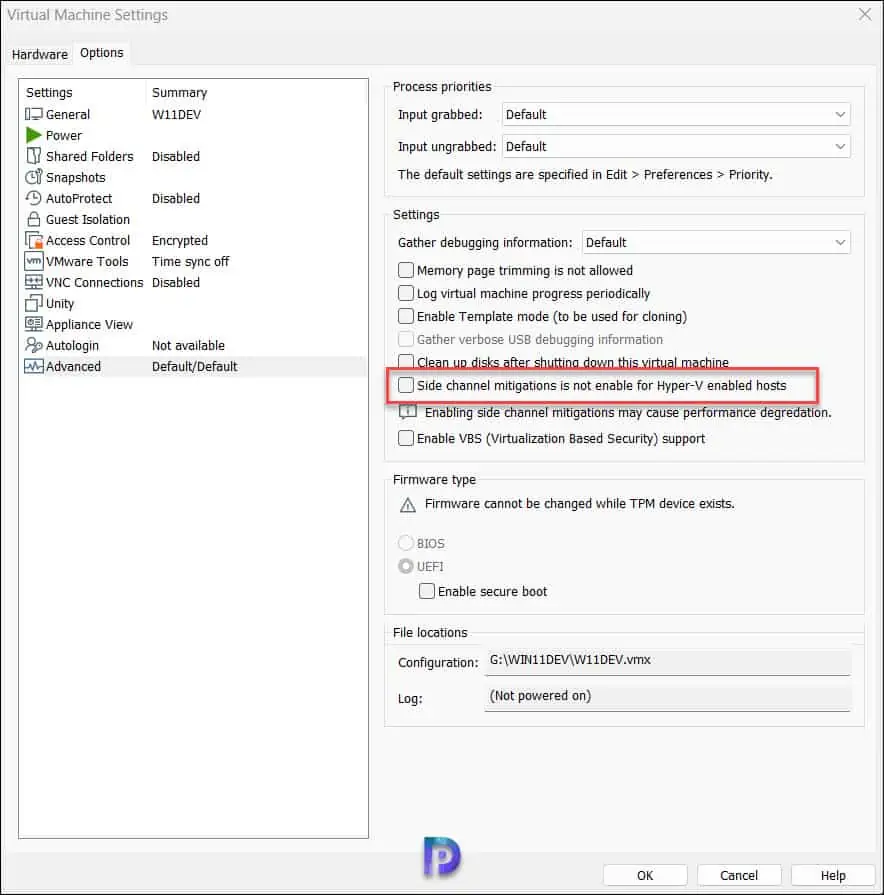Screen dimensions: 884x895
Task: Click the Summary column header
Action: (x=179, y=92)
